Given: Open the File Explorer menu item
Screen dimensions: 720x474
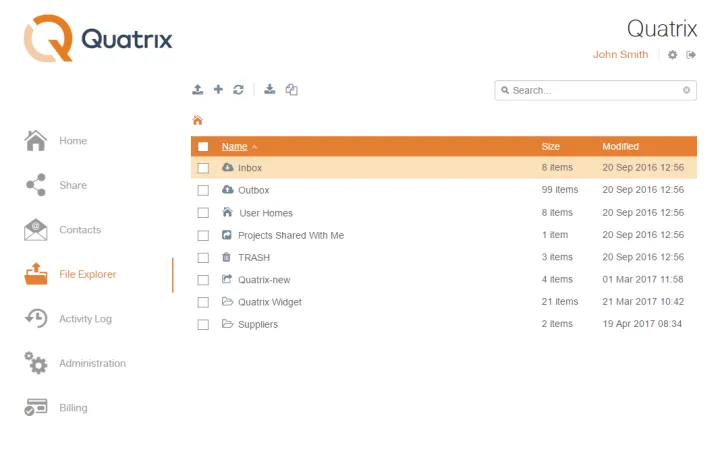Looking at the screenshot, I should 88,274.
